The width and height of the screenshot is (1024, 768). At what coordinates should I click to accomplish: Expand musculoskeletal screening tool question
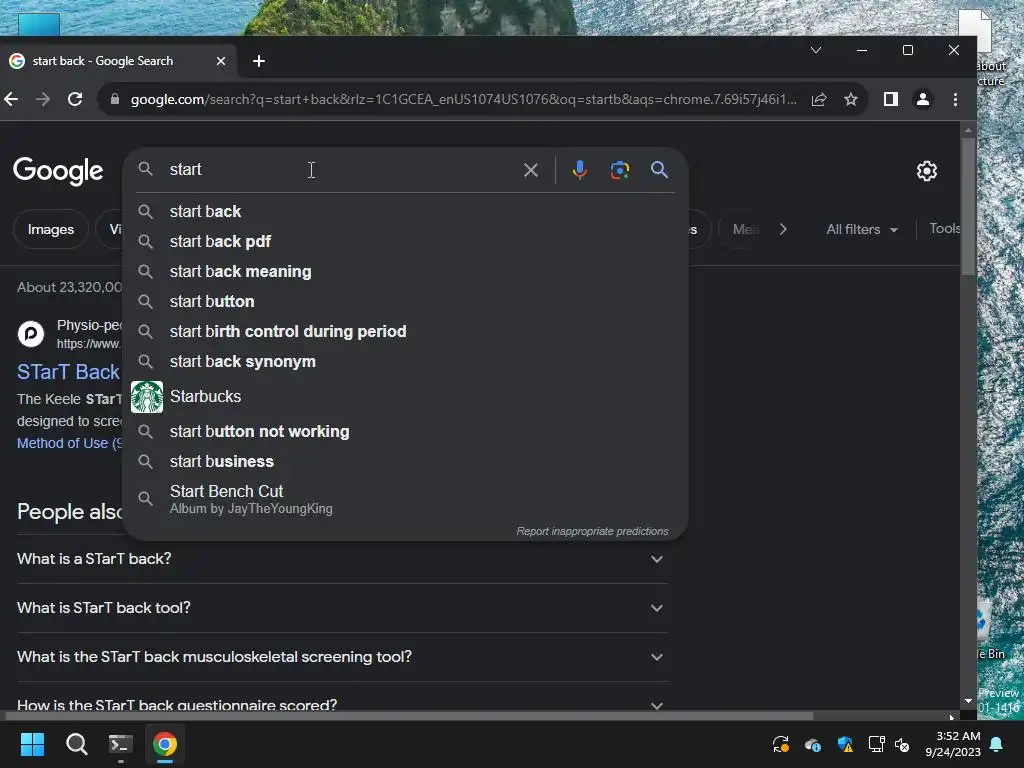(342, 657)
